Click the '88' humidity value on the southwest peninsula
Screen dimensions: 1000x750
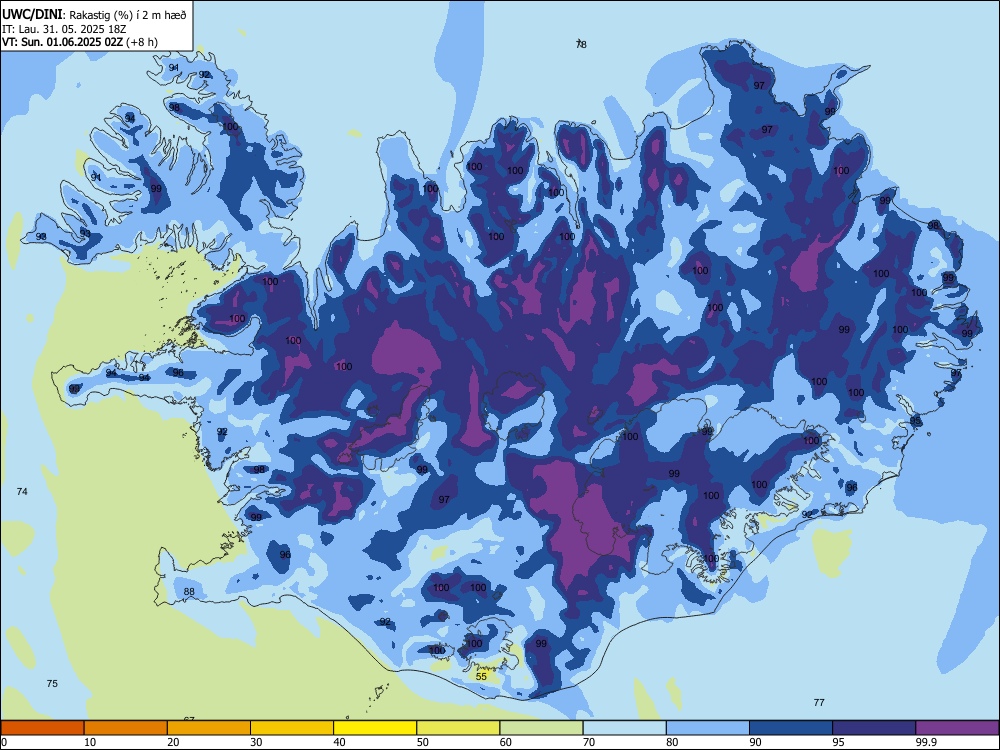pyautogui.click(x=189, y=591)
